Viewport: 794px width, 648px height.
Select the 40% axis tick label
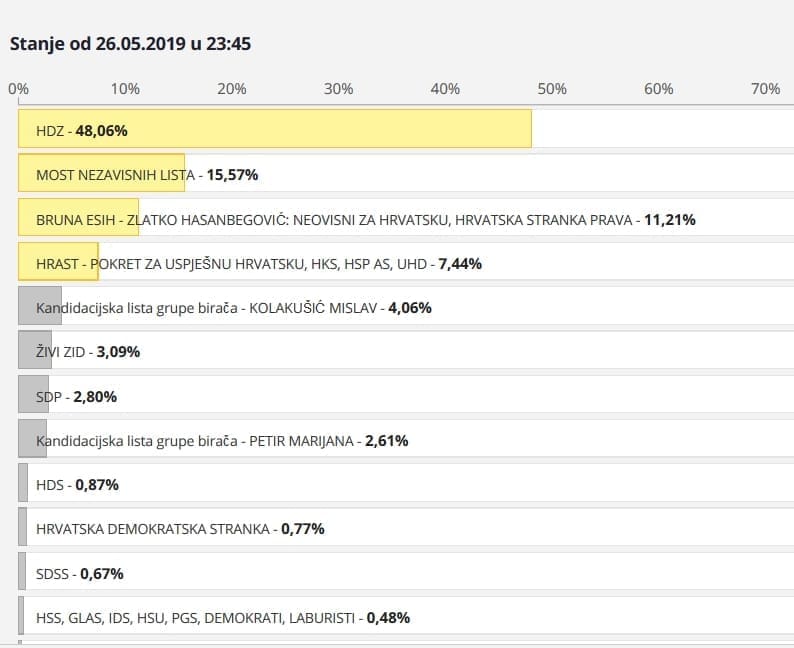coord(445,89)
